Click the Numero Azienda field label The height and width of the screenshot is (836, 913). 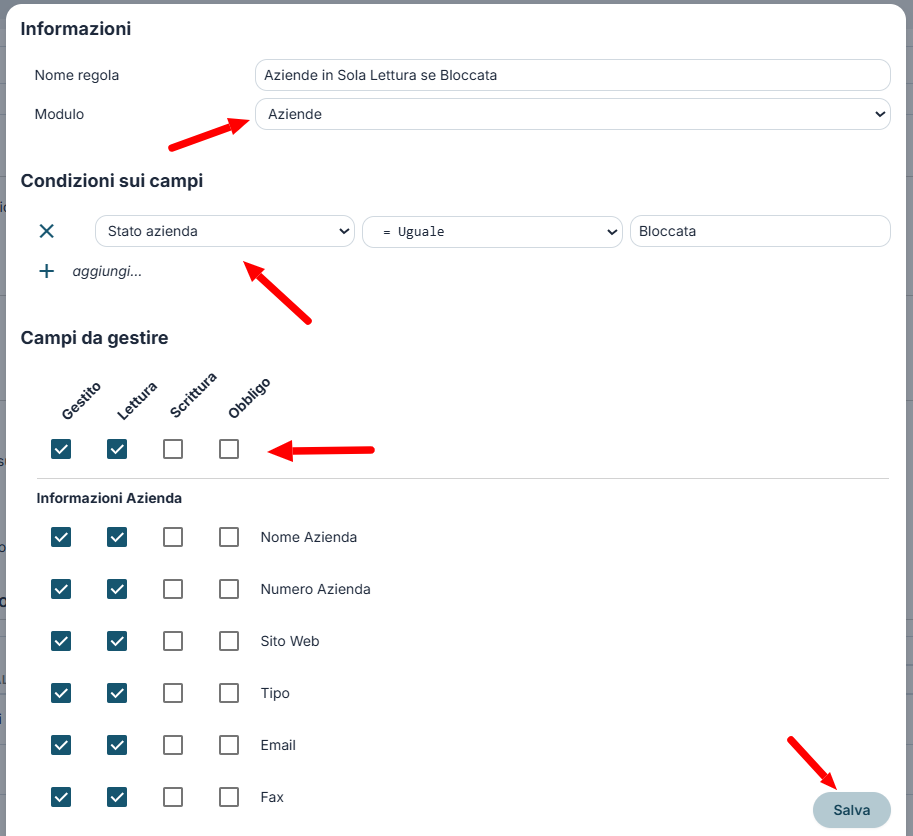pos(315,589)
